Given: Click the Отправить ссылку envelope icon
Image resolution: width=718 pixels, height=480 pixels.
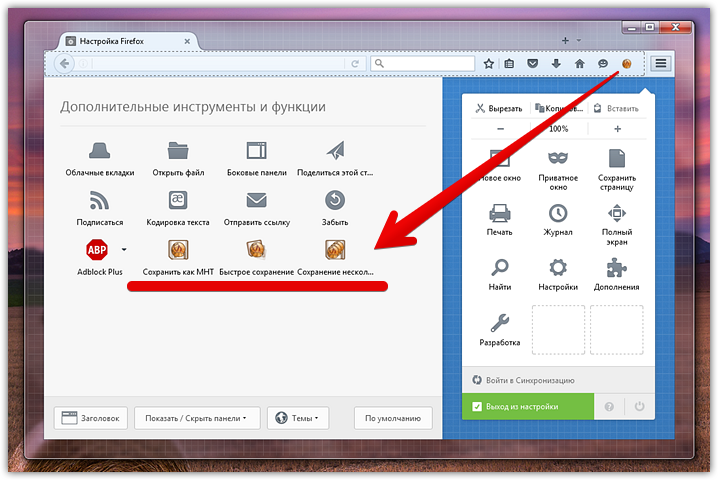Looking at the screenshot, I should click(x=256, y=200).
